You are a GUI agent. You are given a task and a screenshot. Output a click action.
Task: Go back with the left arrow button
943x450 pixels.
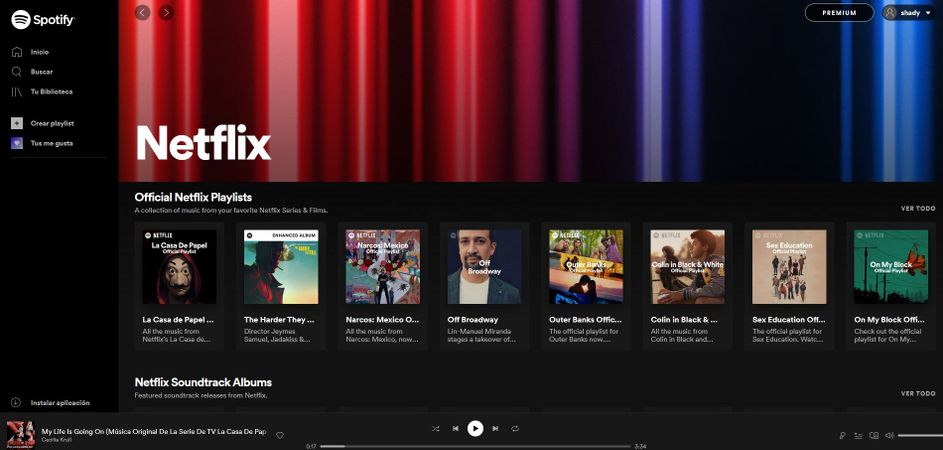pos(143,12)
